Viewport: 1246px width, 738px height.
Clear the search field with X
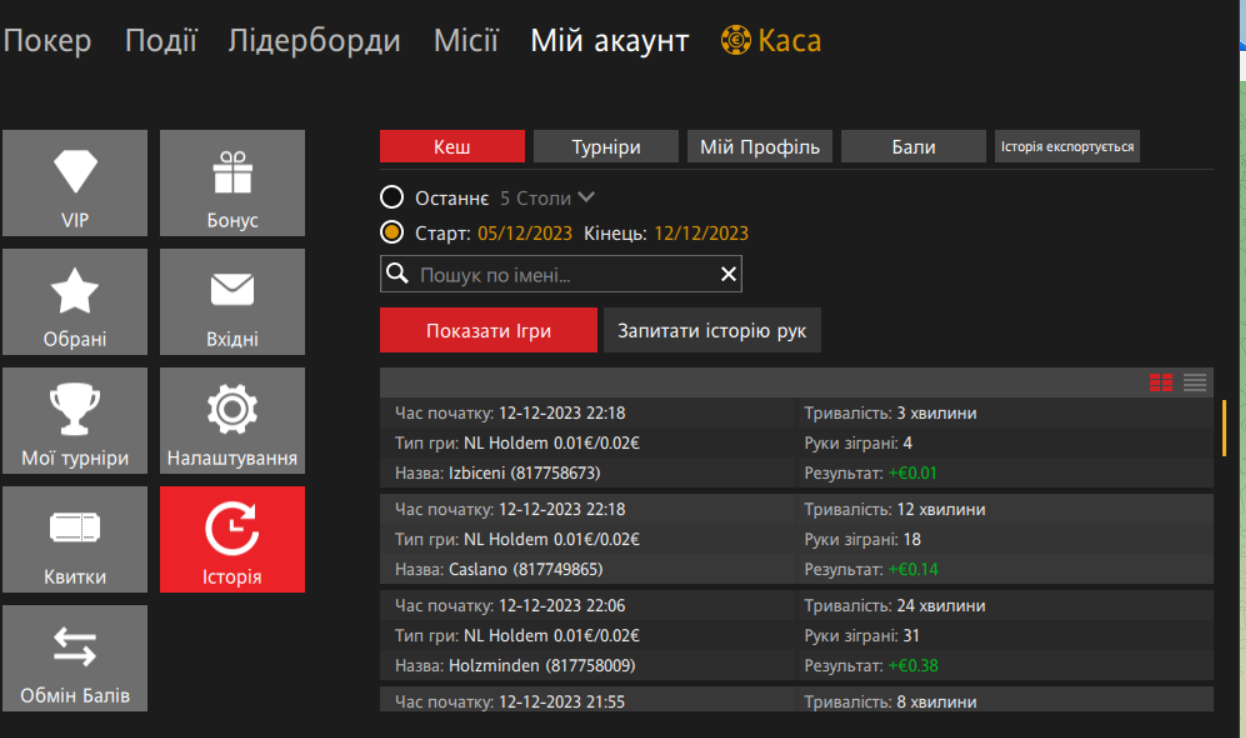729,274
